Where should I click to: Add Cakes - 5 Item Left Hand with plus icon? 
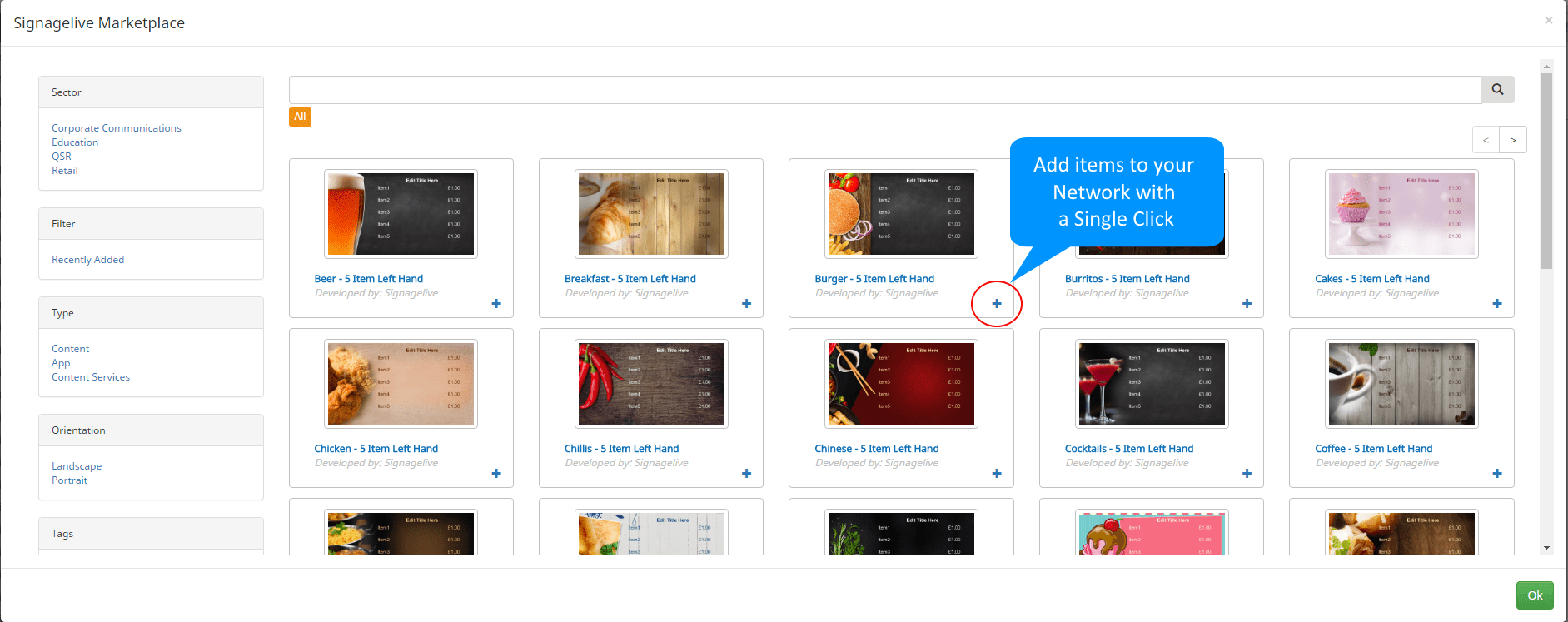1497,304
